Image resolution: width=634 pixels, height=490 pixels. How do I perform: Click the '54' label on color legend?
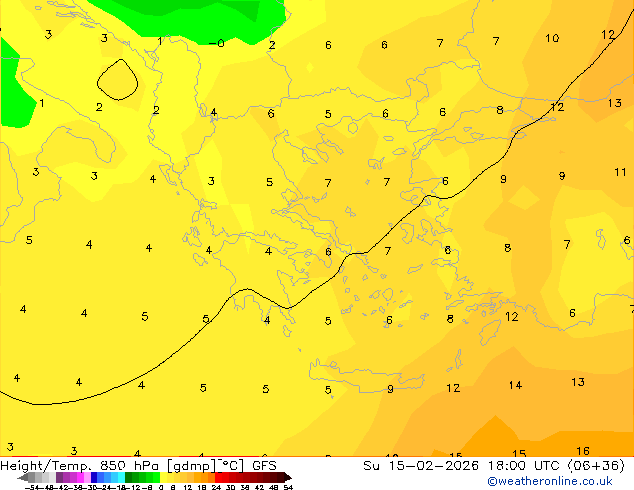tap(288, 488)
